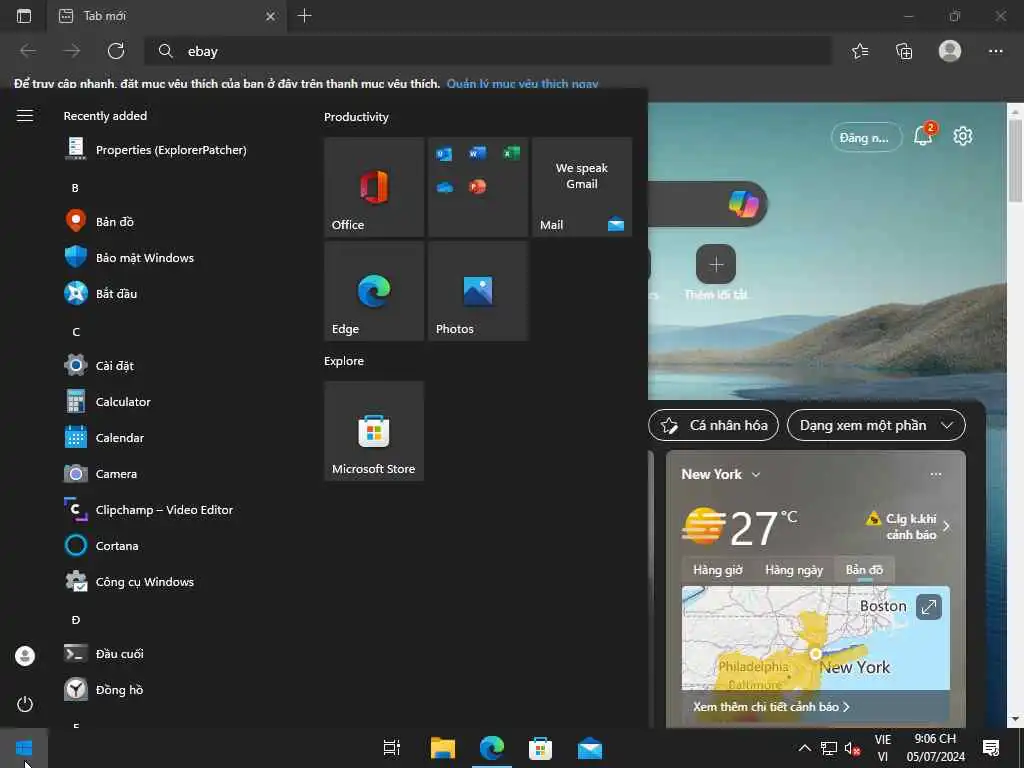Click the Đăng nhập sign-in button

point(865,138)
